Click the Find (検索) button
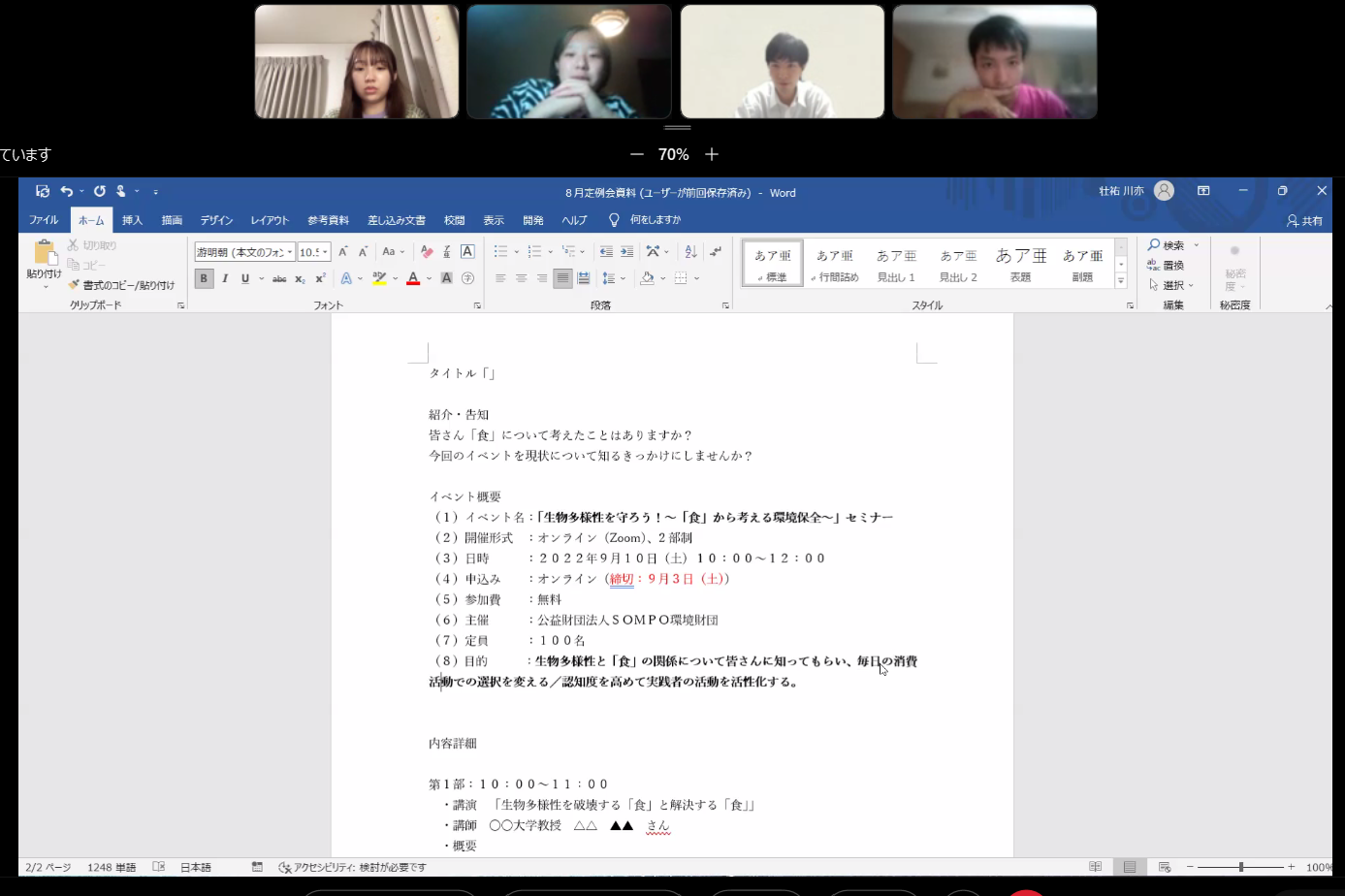 click(1167, 245)
